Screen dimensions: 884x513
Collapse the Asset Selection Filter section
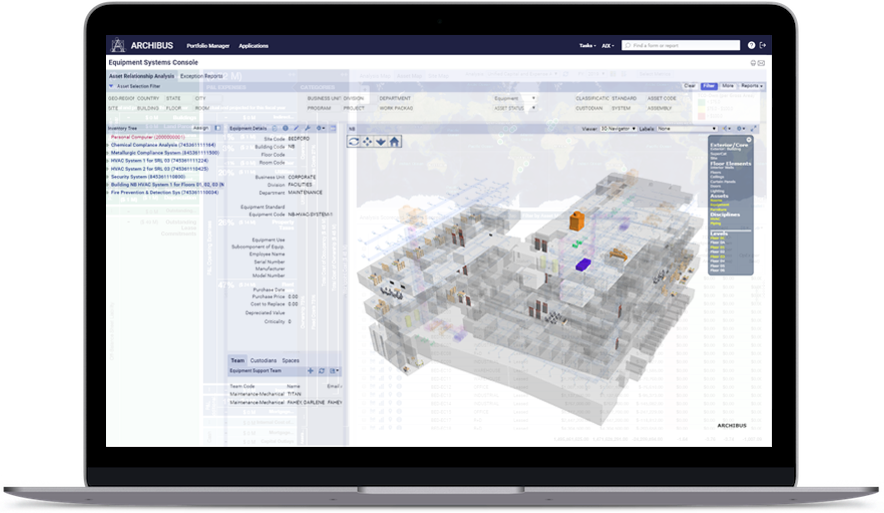point(111,86)
